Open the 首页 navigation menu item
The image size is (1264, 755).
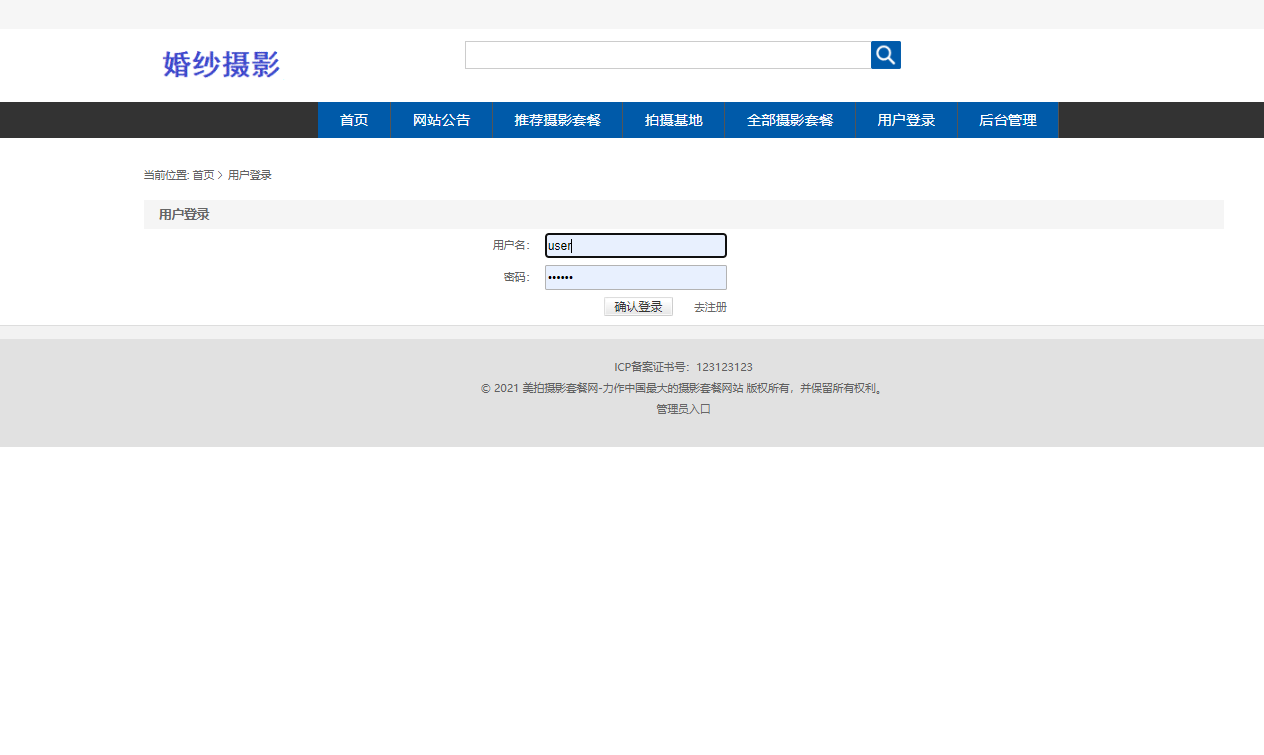point(353,119)
